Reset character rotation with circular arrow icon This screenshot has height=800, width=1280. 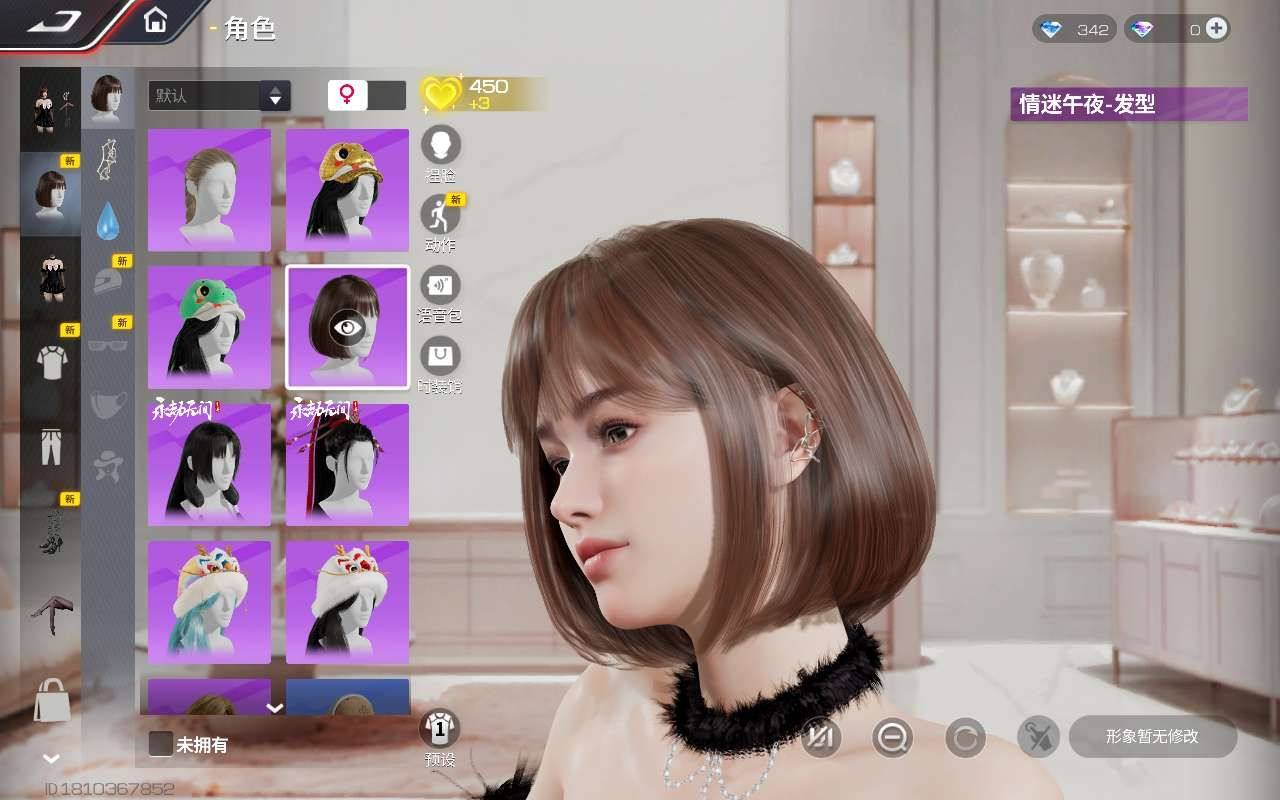(x=965, y=738)
